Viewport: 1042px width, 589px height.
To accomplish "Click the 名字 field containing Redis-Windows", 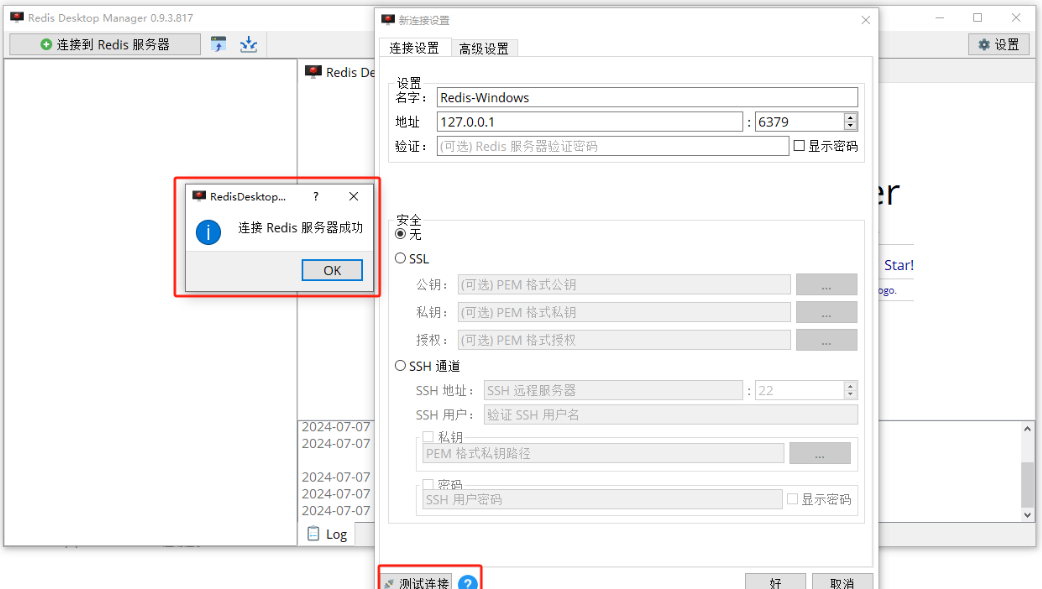I will [x=647, y=97].
